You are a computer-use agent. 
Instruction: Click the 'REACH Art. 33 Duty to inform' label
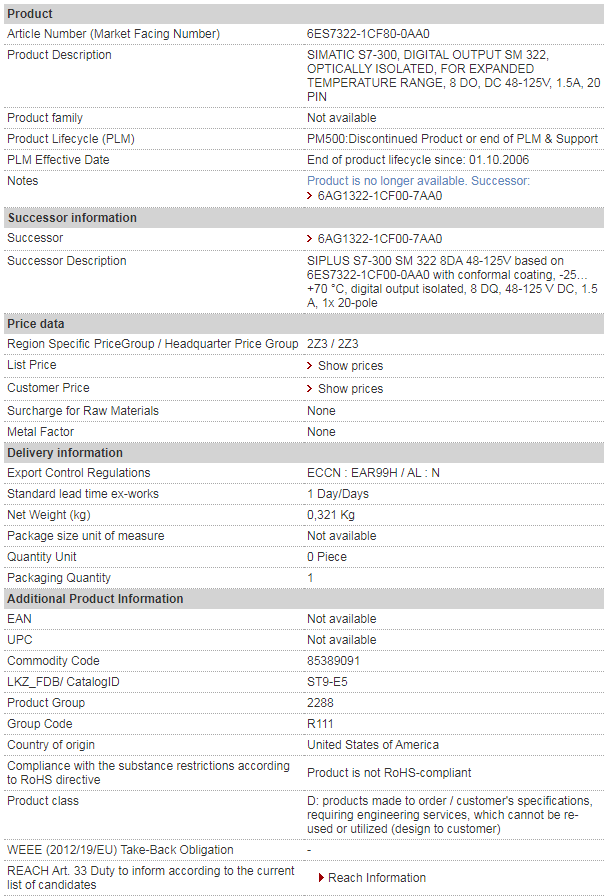(151, 878)
